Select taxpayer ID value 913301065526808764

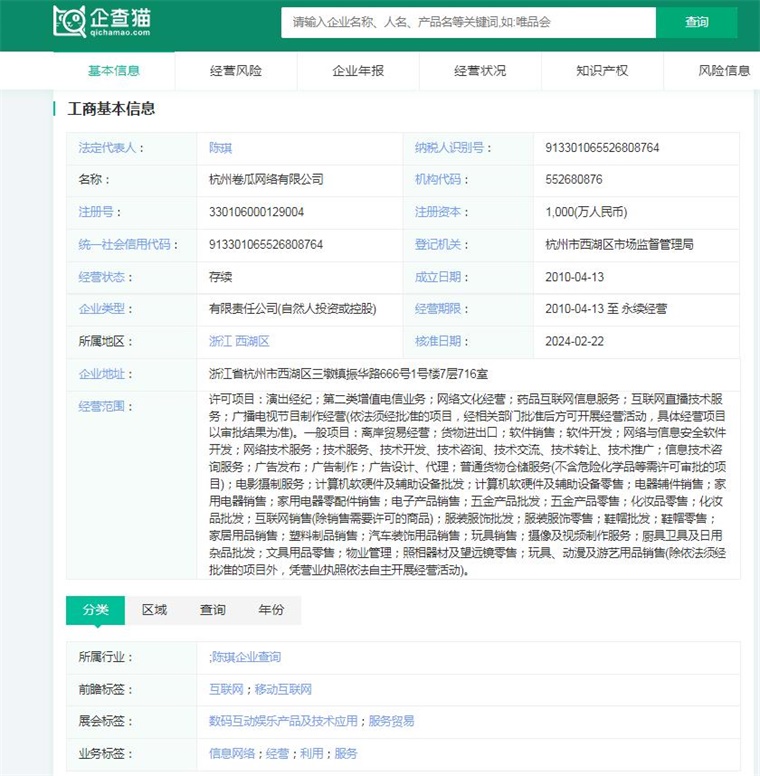point(602,147)
